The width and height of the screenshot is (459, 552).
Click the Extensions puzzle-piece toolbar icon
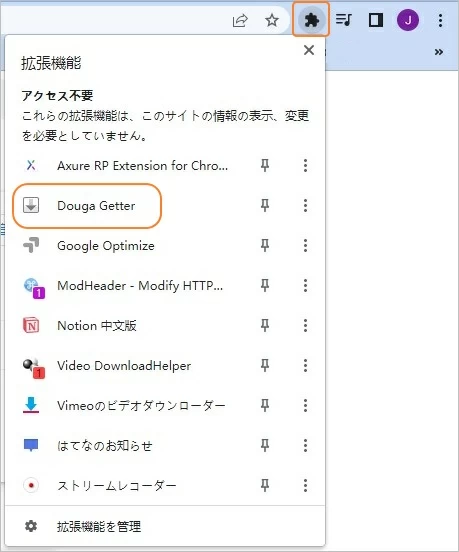tap(311, 20)
